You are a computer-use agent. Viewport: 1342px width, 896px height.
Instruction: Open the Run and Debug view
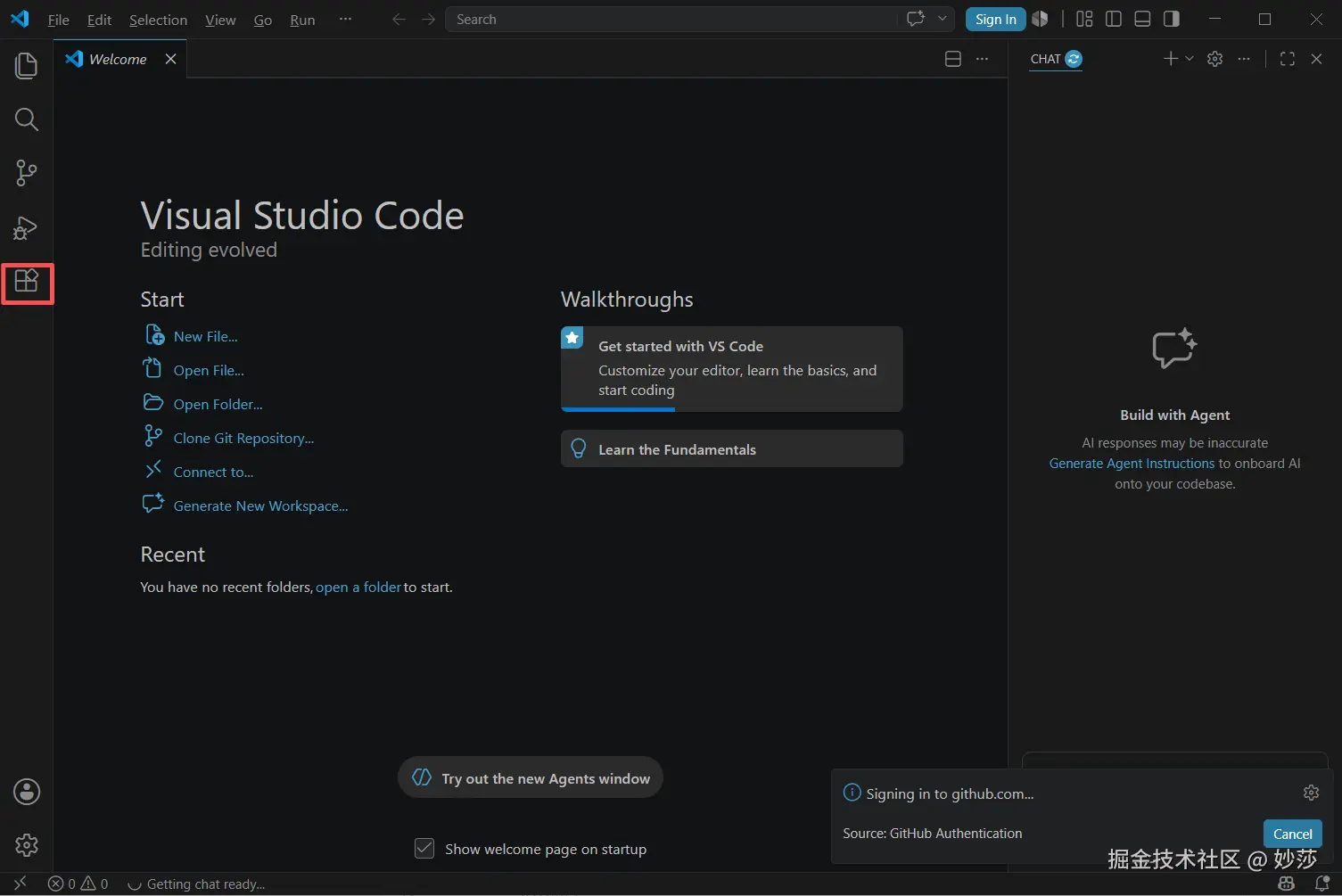(x=27, y=228)
